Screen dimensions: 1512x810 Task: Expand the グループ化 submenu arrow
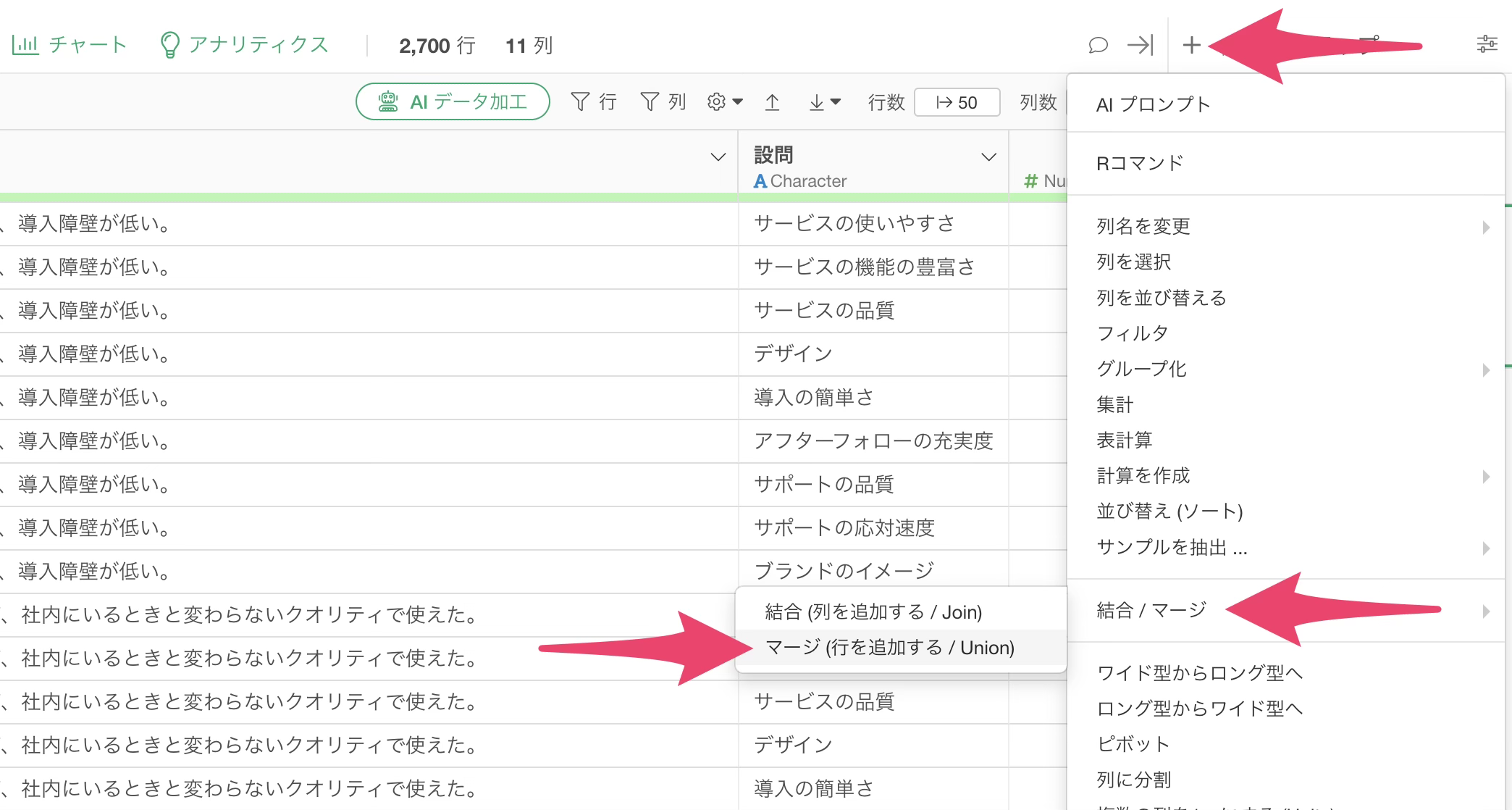[1485, 369]
